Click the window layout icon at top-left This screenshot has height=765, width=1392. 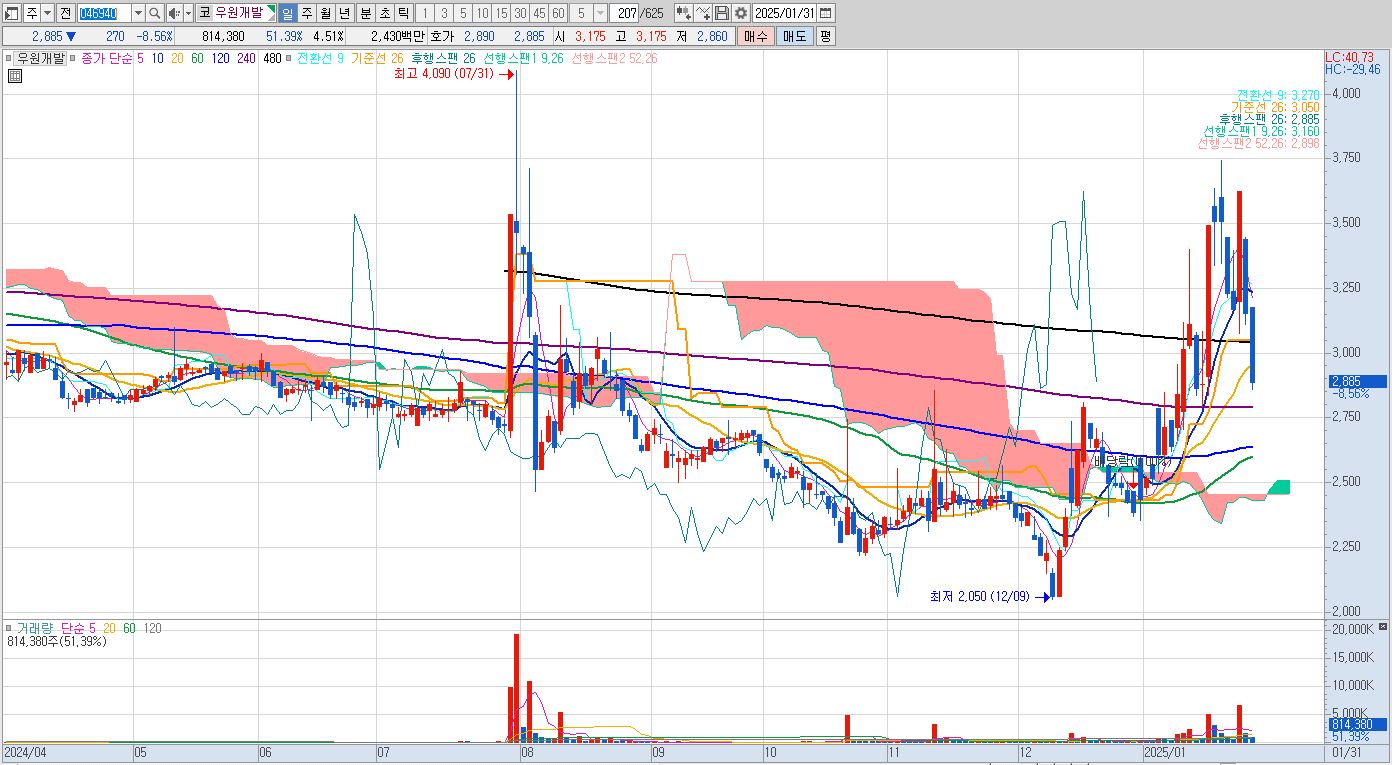[x=12, y=13]
